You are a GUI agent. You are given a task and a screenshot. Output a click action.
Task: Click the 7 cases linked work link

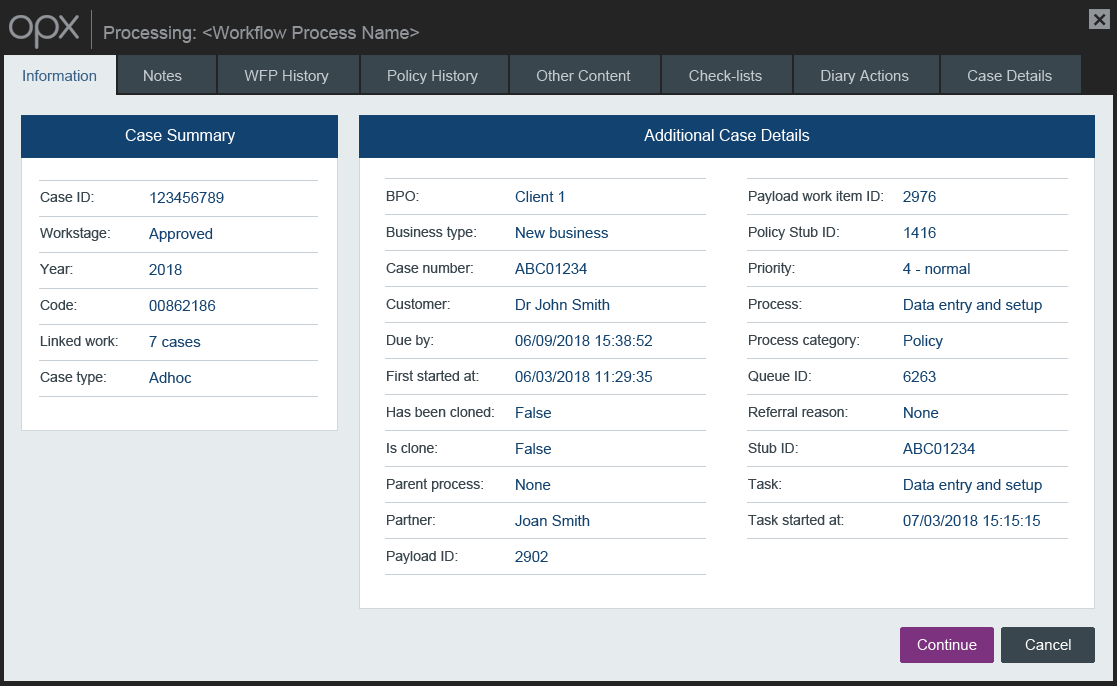coord(175,341)
